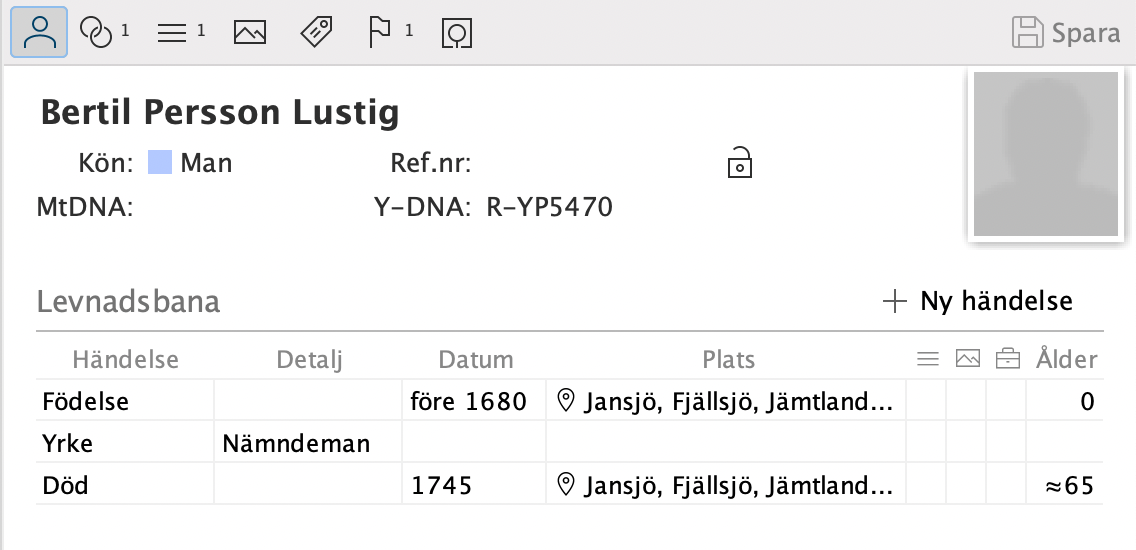Select the Yrke Nämndeman event row
This screenshot has height=550, width=1136.
295,444
